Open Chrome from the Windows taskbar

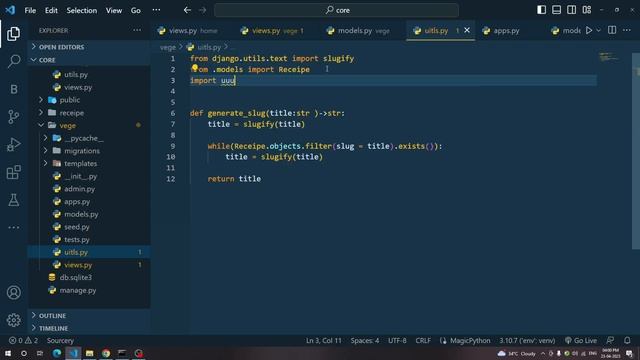click(106, 353)
